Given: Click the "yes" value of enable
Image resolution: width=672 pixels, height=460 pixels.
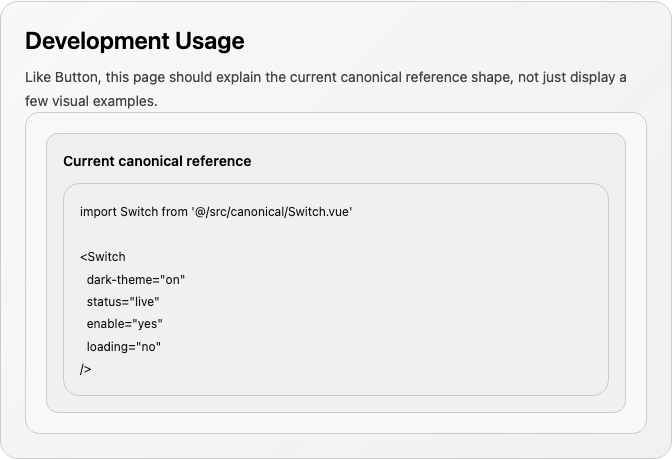Looking at the screenshot, I should coord(147,324).
